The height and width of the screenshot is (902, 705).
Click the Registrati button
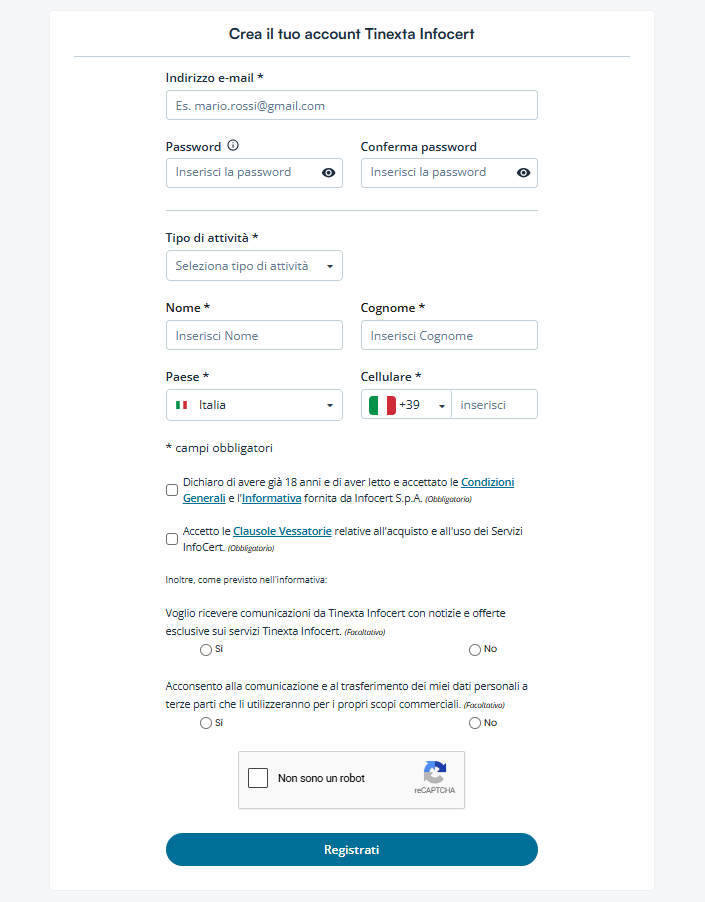[x=352, y=850]
